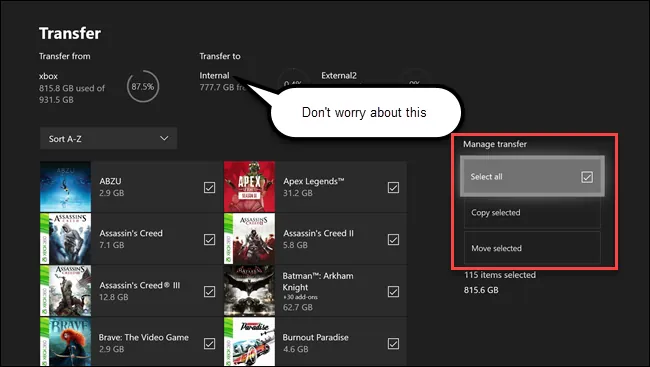Screen dimensions: 650x367
Task: Click the Move selected button
Action: point(532,248)
